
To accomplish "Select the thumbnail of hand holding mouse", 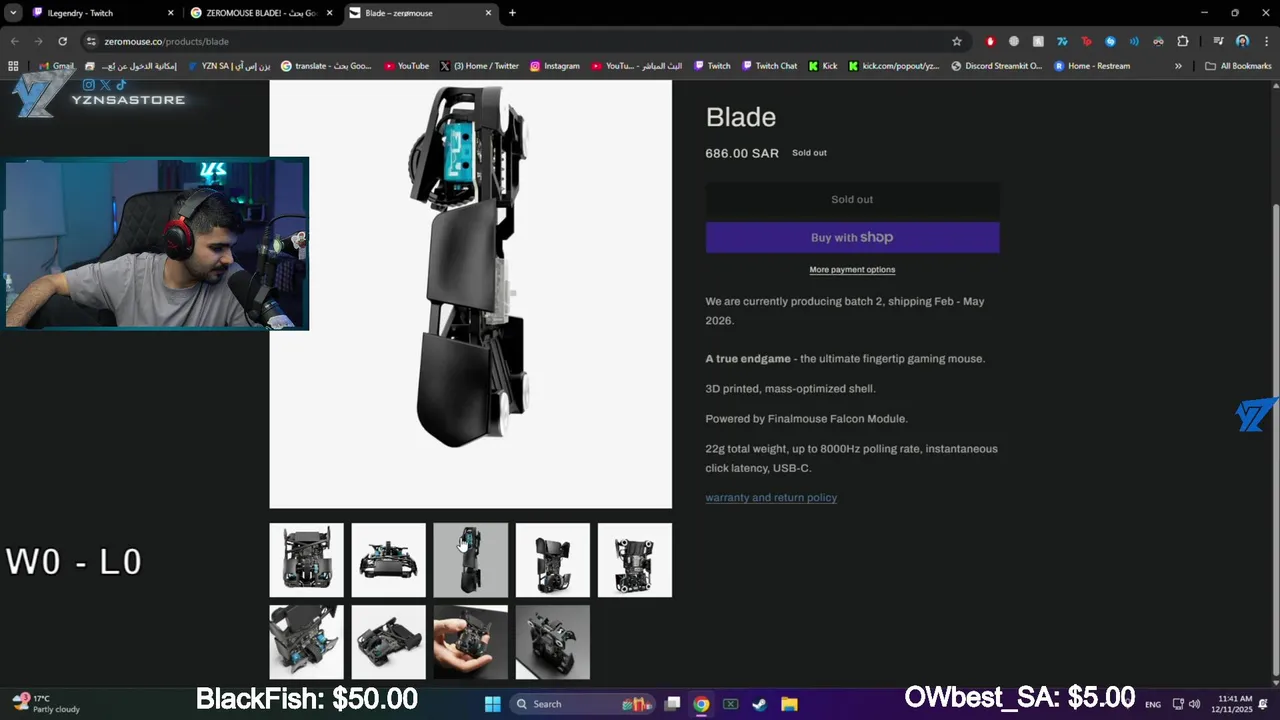I will [470, 642].
